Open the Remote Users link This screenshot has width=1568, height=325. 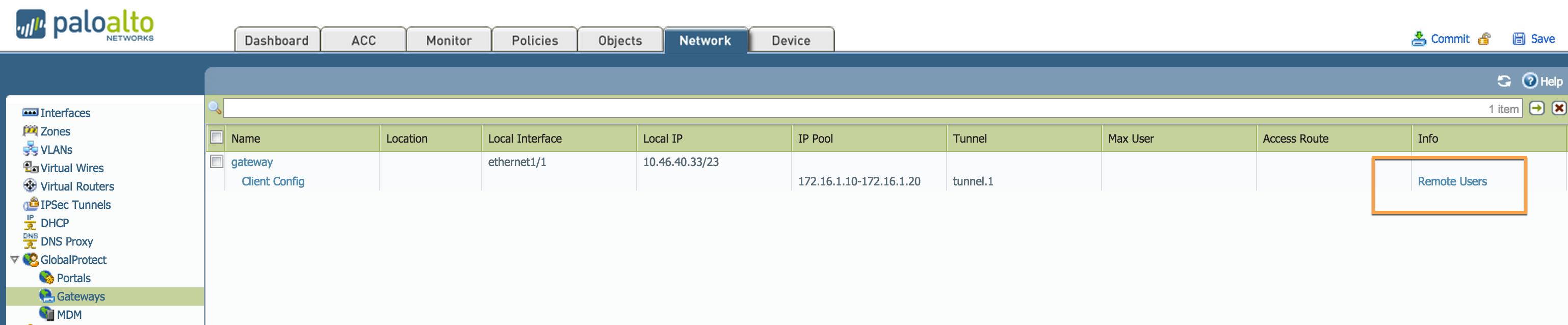[1452, 181]
